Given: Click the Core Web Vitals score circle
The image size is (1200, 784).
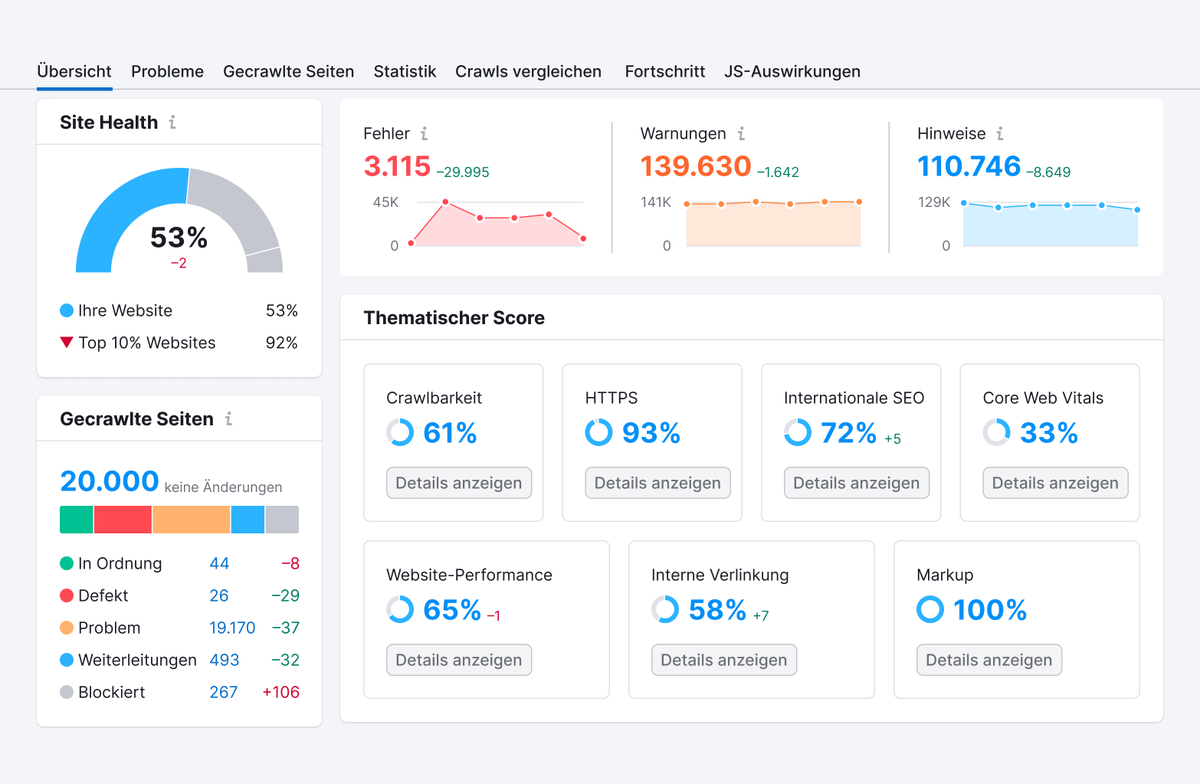Looking at the screenshot, I should [x=996, y=433].
